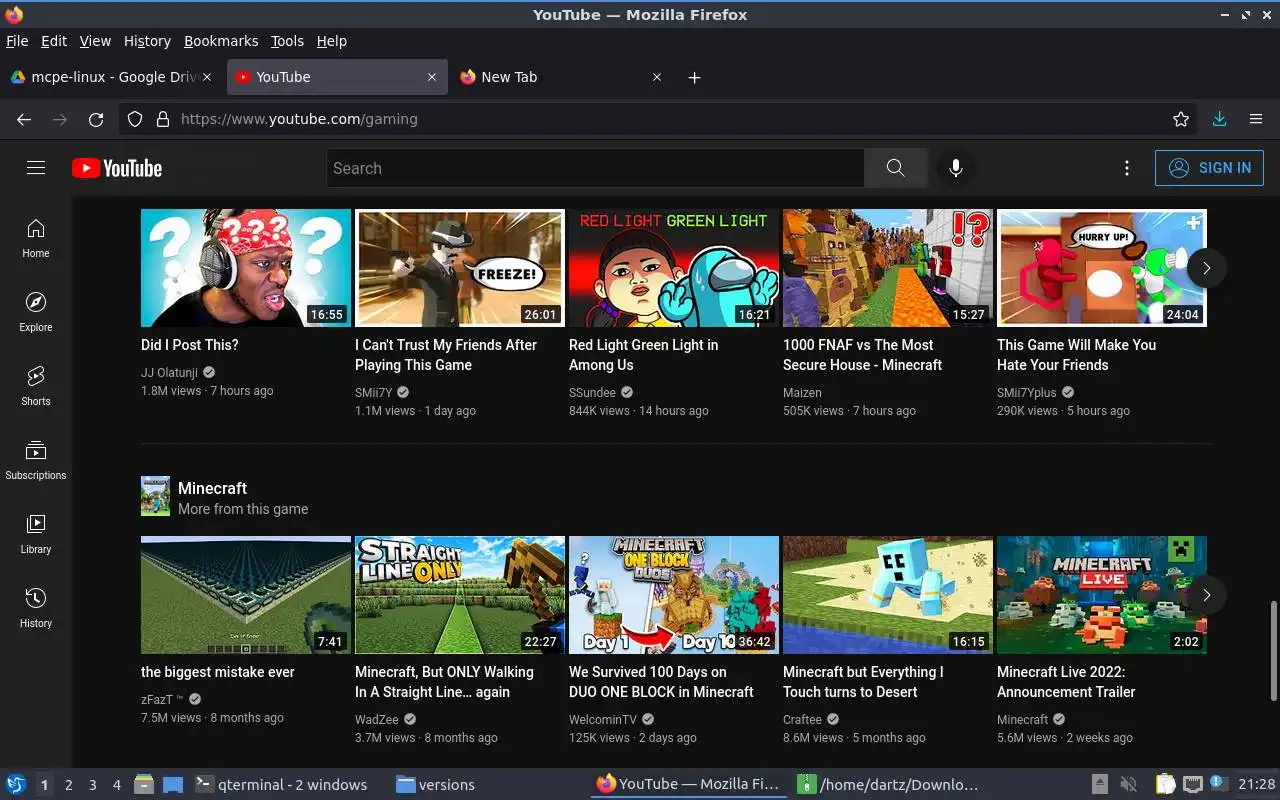Open the YouTube hamburger guide menu

point(36,168)
